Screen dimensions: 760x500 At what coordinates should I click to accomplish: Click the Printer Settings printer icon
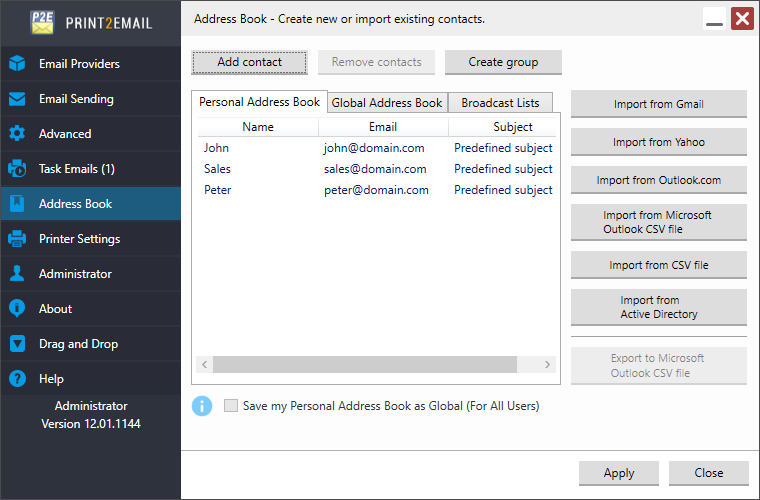17,238
